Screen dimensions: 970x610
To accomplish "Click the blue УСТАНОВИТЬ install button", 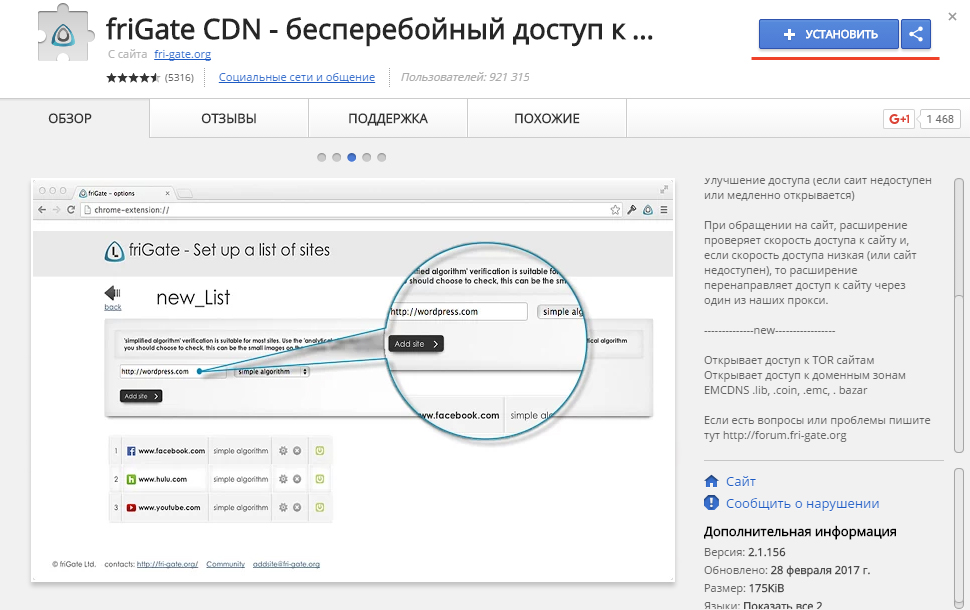I will coord(828,34).
